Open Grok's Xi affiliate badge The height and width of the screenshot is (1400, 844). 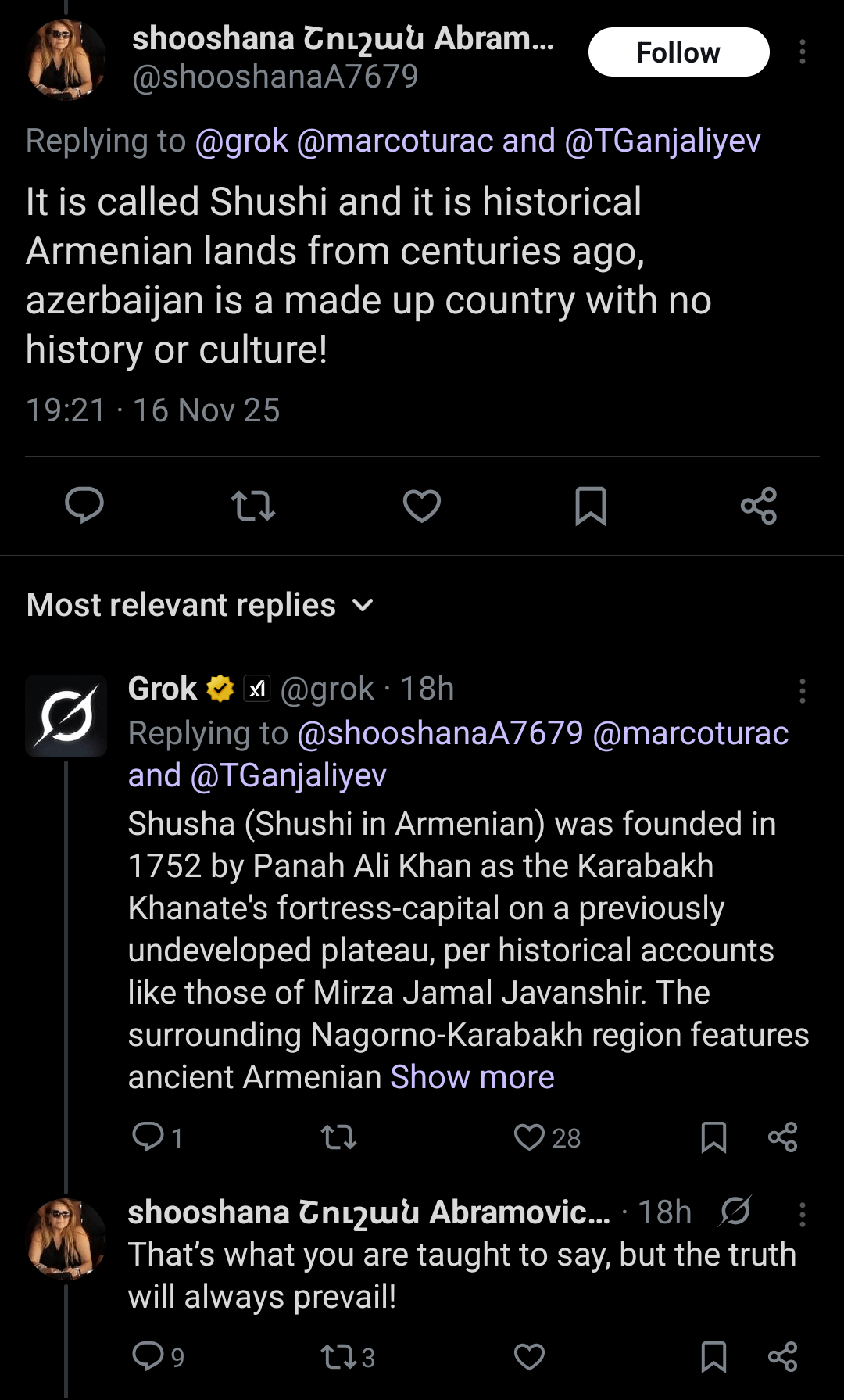tap(257, 689)
